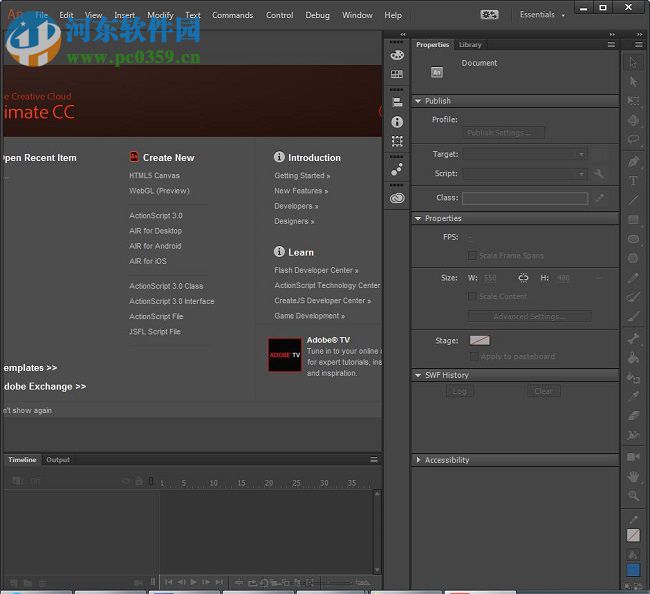Toggle lock all layers padlock
Image resolution: width=650 pixels, height=594 pixels.
pos(139,481)
